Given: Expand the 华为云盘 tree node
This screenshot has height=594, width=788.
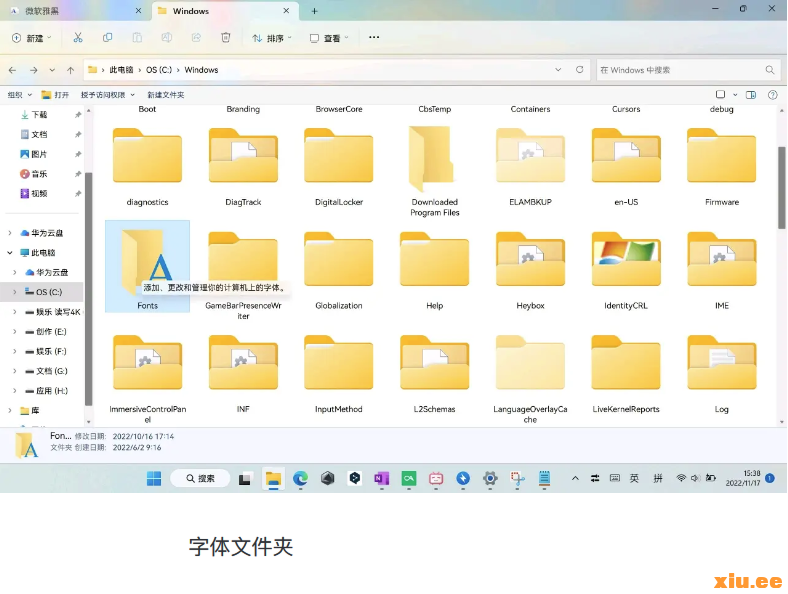Looking at the screenshot, I should point(11,233).
